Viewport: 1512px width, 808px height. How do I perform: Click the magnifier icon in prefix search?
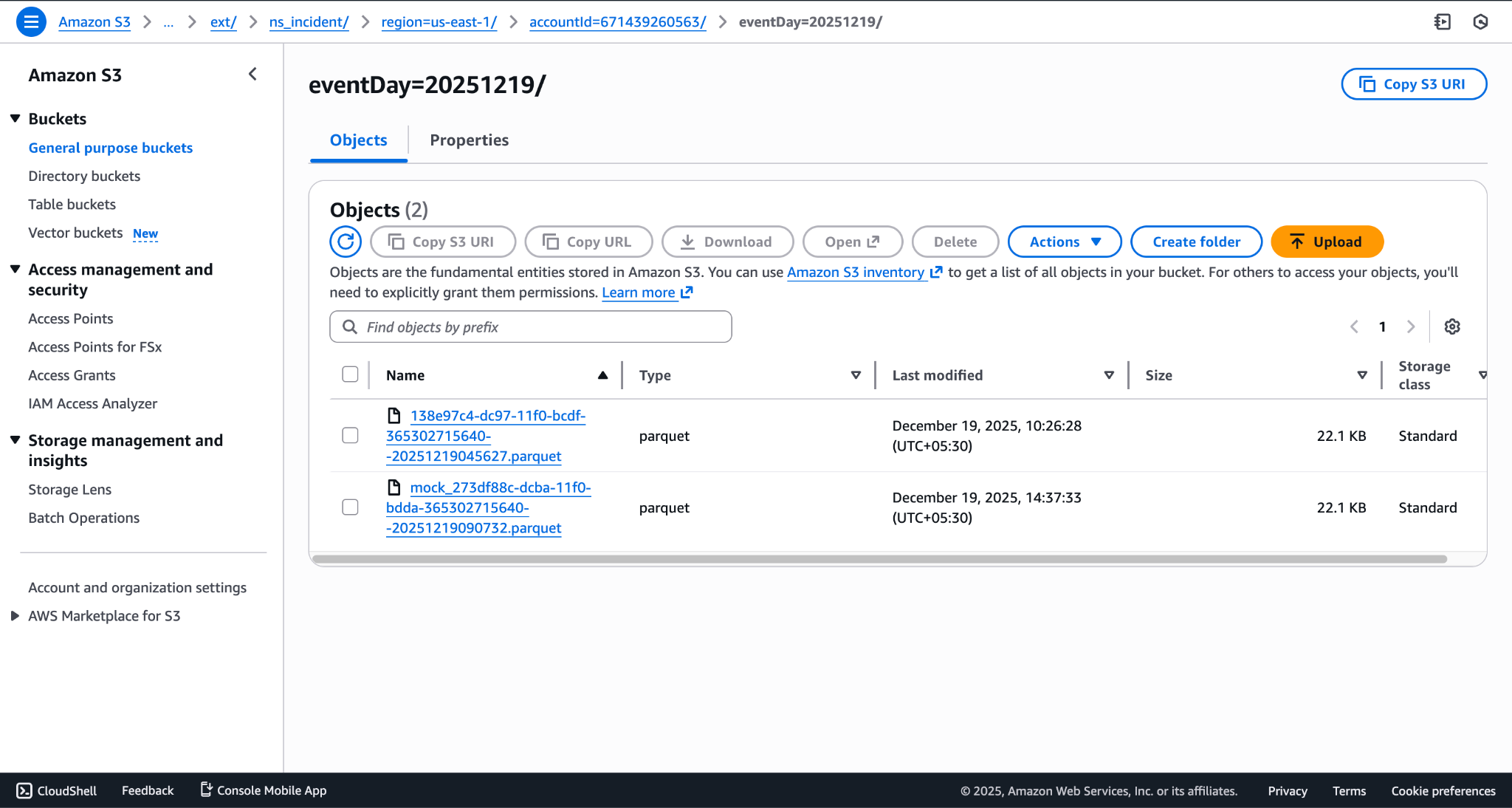click(350, 326)
